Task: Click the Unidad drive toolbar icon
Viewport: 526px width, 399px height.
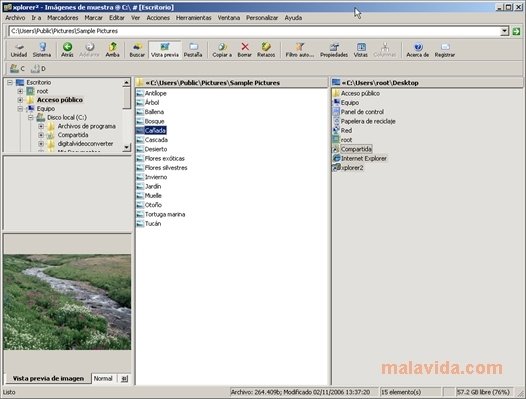Action: pos(19,50)
